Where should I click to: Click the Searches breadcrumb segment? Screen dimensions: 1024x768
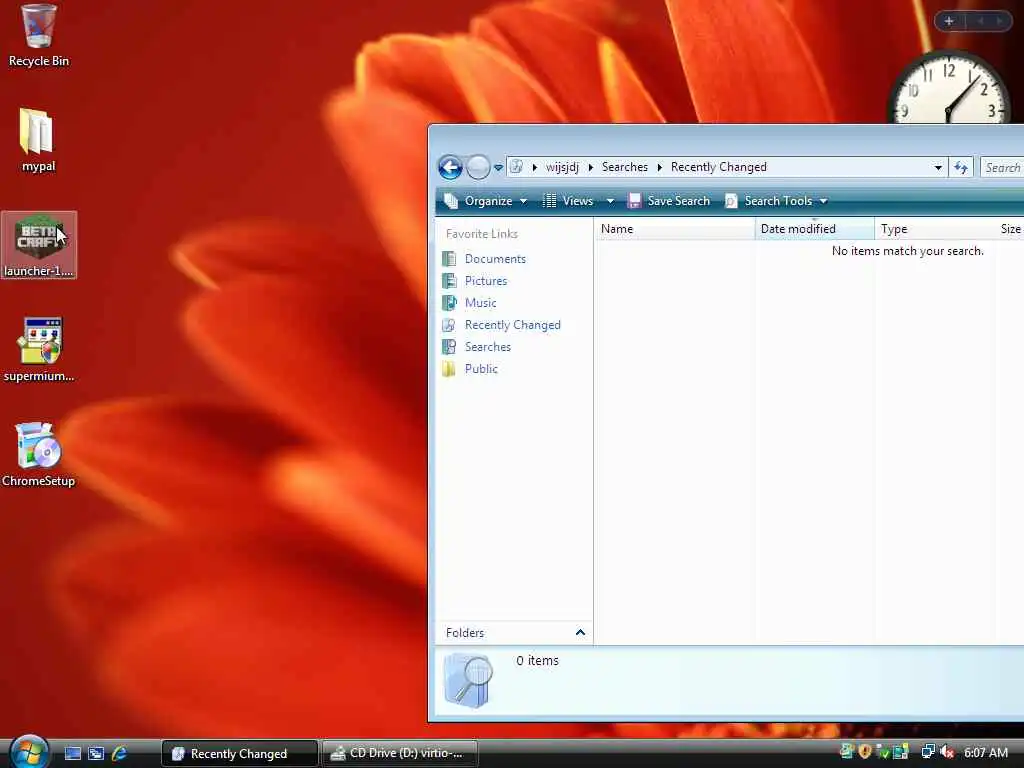[x=624, y=167]
